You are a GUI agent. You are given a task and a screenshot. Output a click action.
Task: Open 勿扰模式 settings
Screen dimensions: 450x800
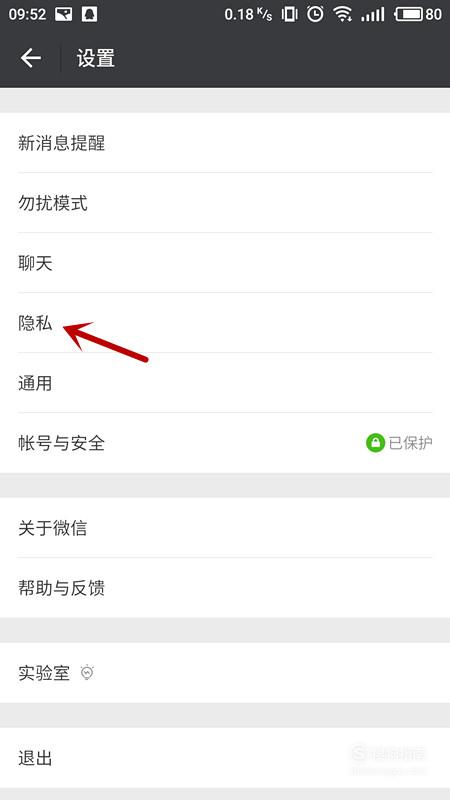pyautogui.click(x=225, y=203)
